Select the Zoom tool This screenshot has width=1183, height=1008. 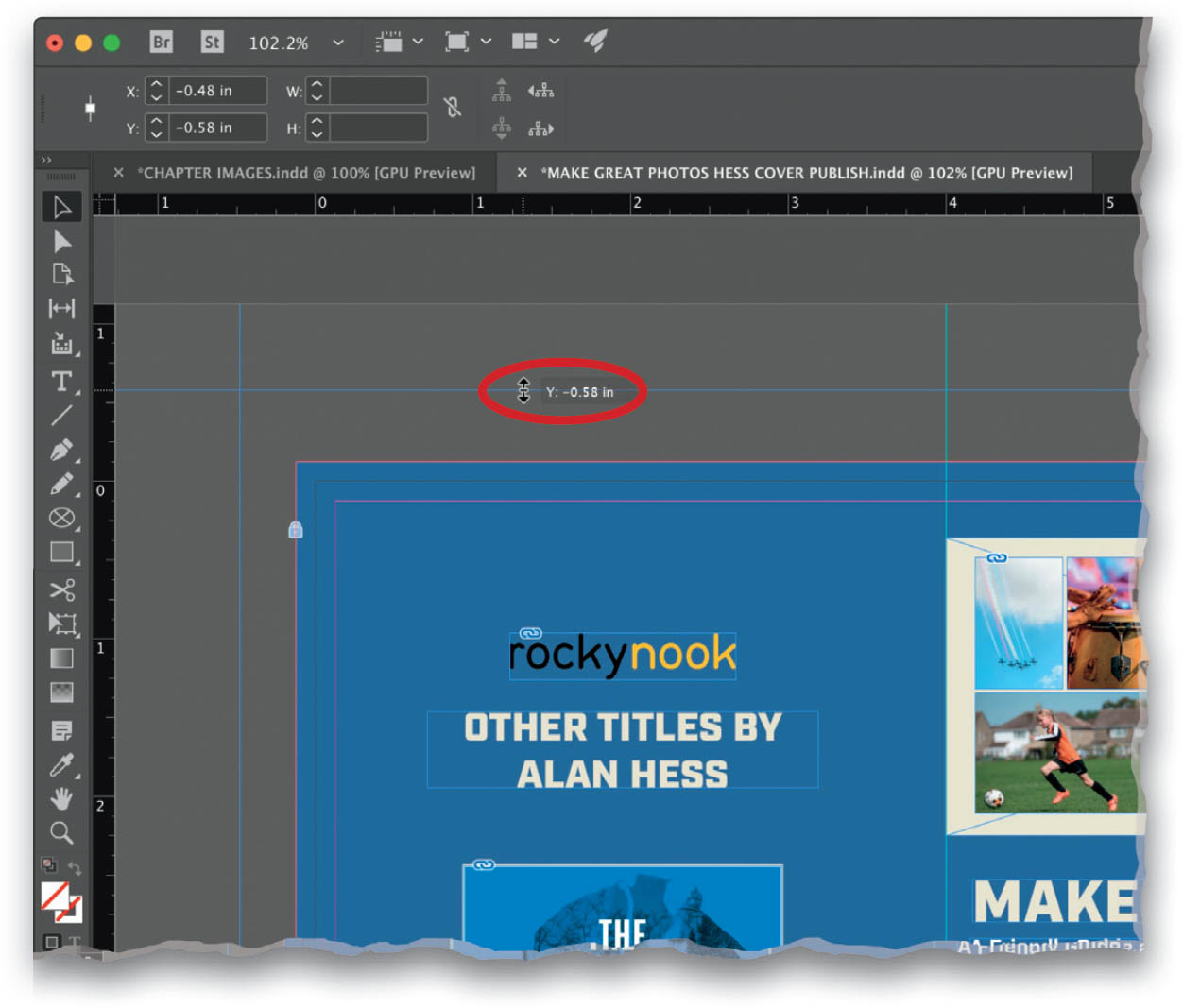click(x=61, y=833)
